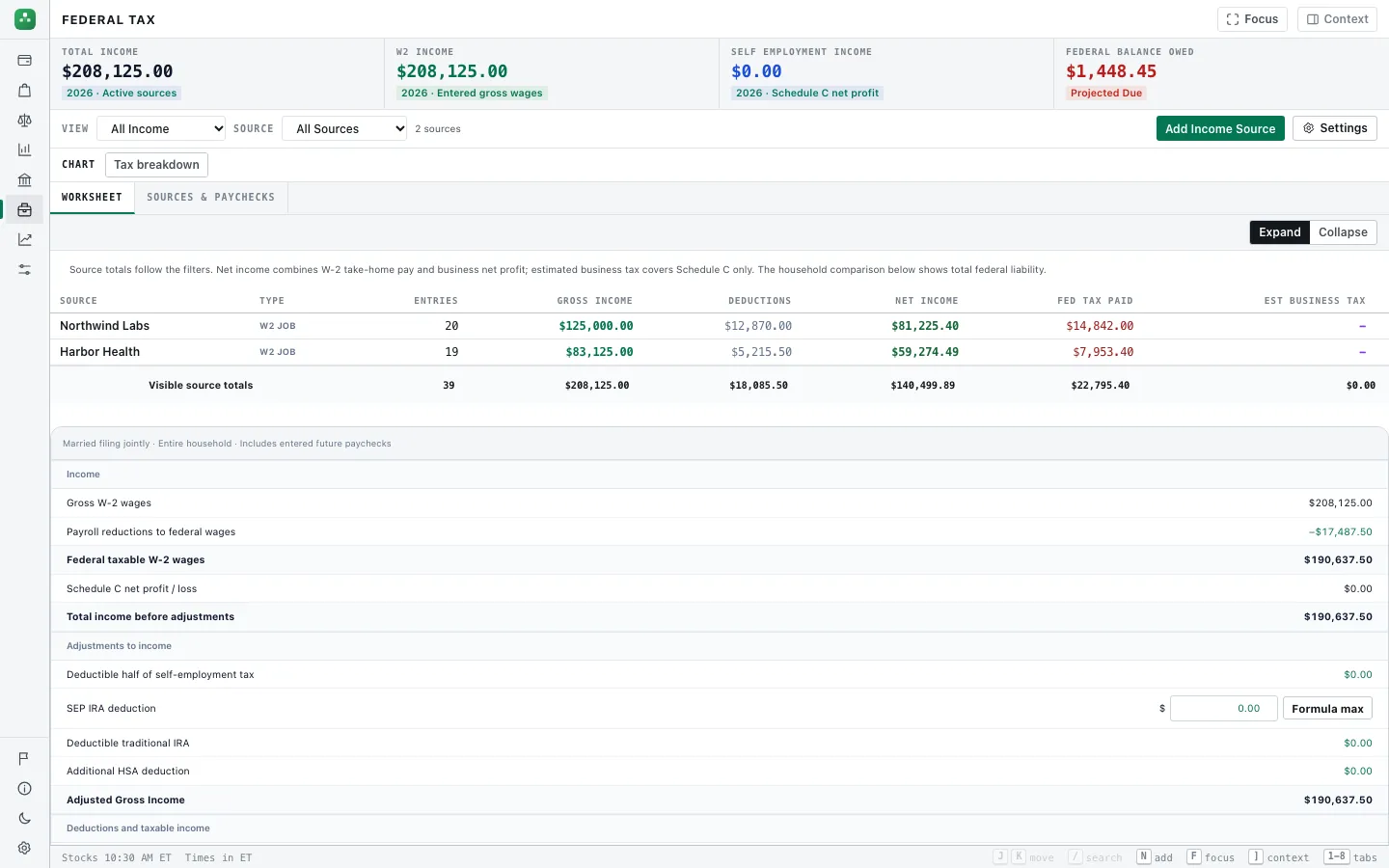Image resolution: width=1389 pixels, height=868 pixels.
Task: Switch to Expand worksheet mode
Action: tap(1280, 232)
